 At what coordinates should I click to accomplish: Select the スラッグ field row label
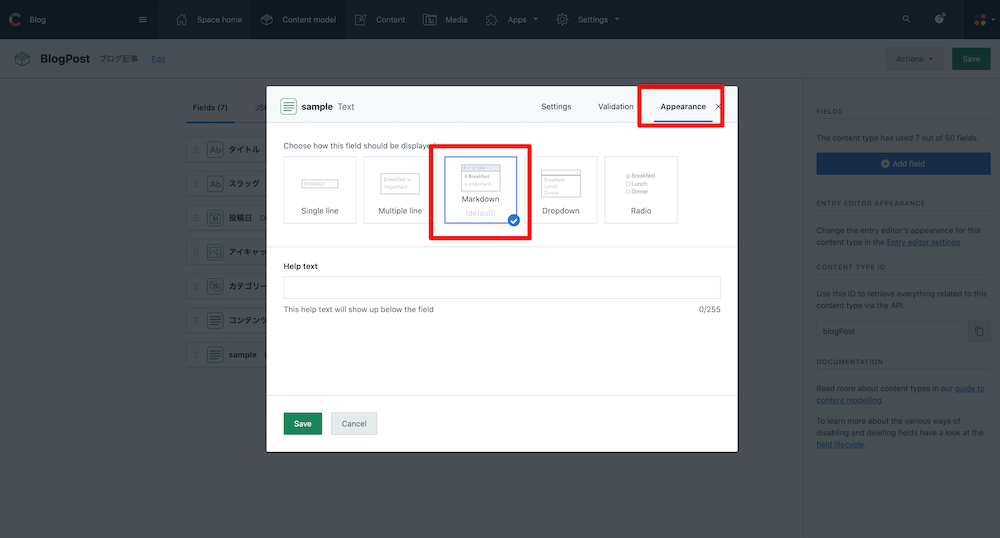pos(244,184)
